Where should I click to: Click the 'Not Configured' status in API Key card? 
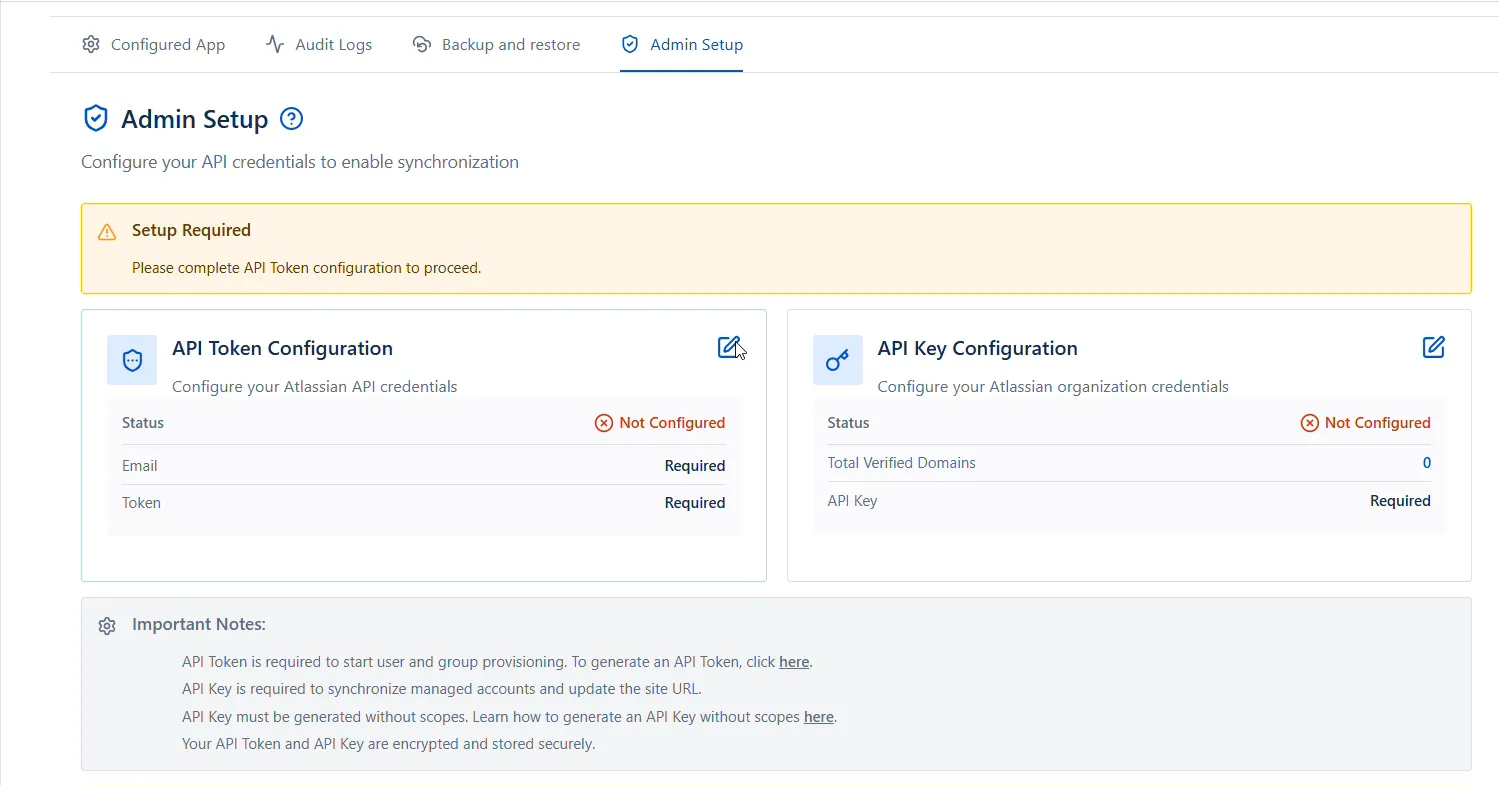1378,423
